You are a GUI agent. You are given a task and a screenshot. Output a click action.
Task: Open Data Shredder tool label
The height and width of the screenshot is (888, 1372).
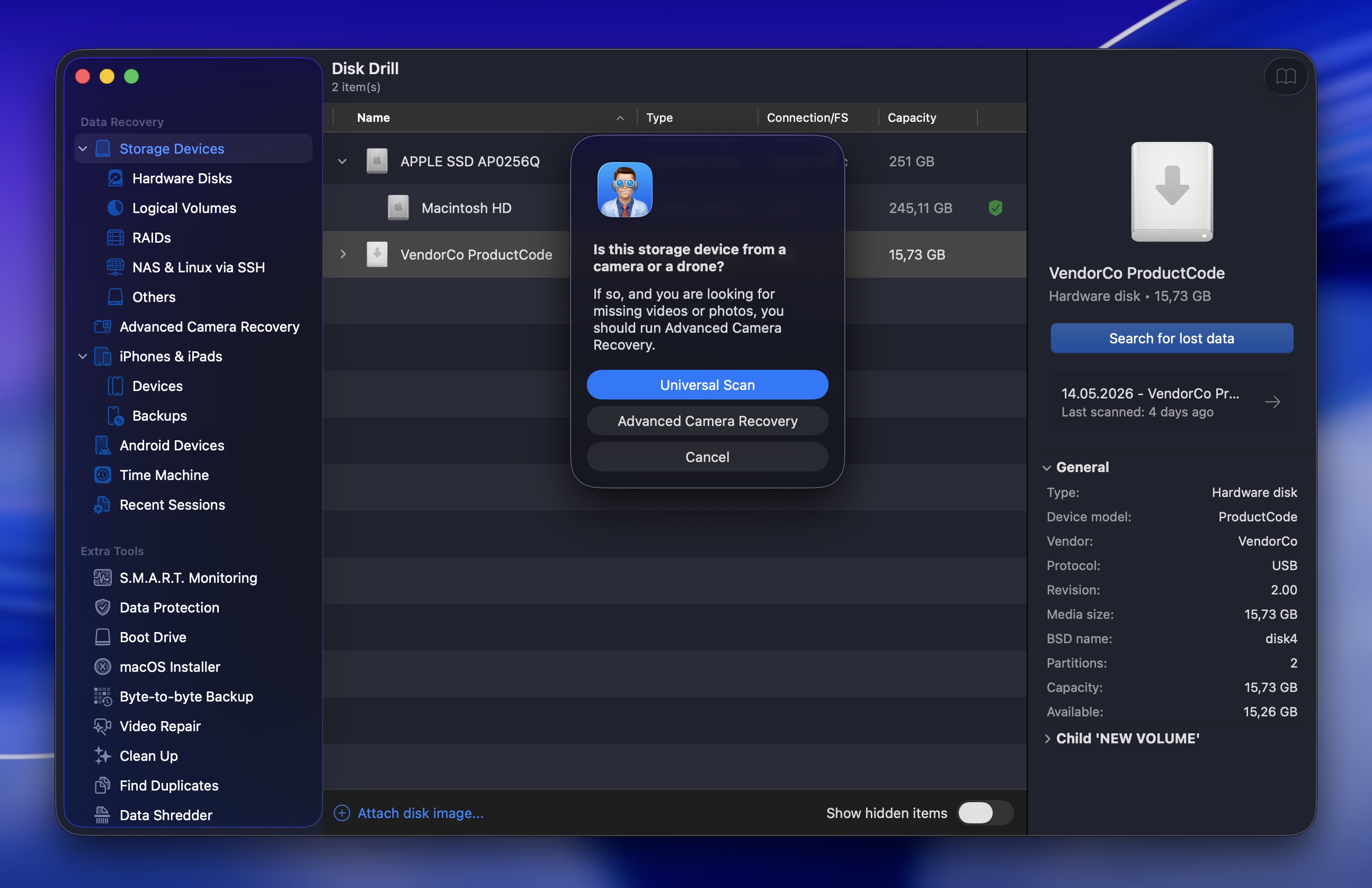166,815
